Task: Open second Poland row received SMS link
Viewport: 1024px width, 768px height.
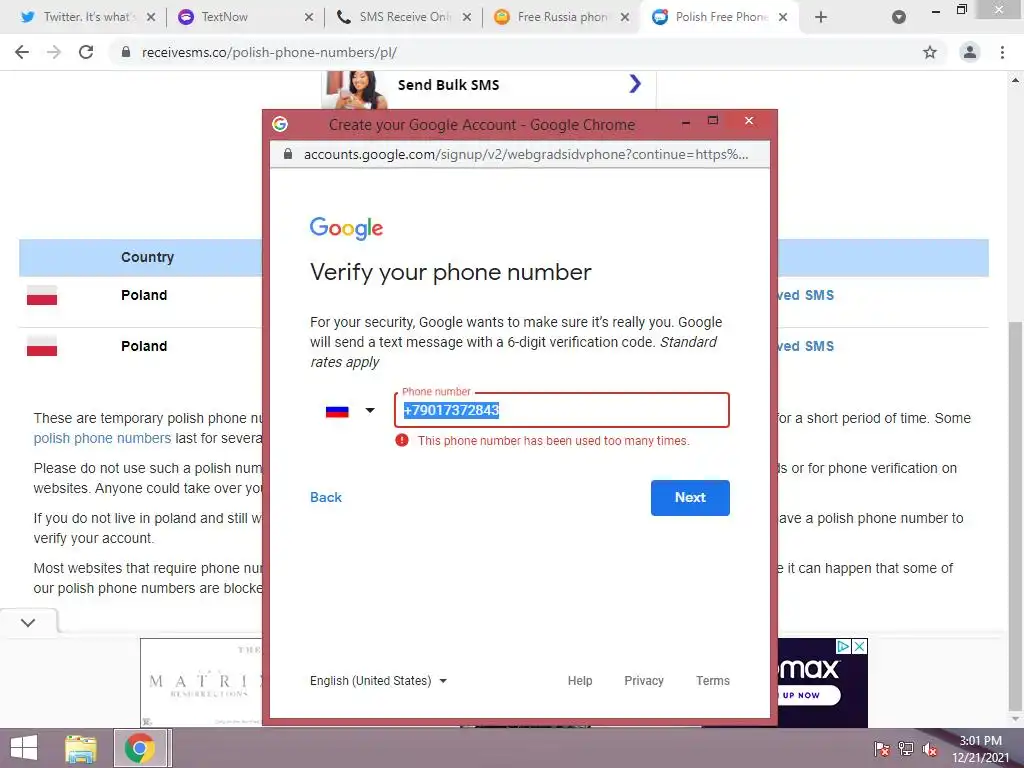Action: click(806, 346)
